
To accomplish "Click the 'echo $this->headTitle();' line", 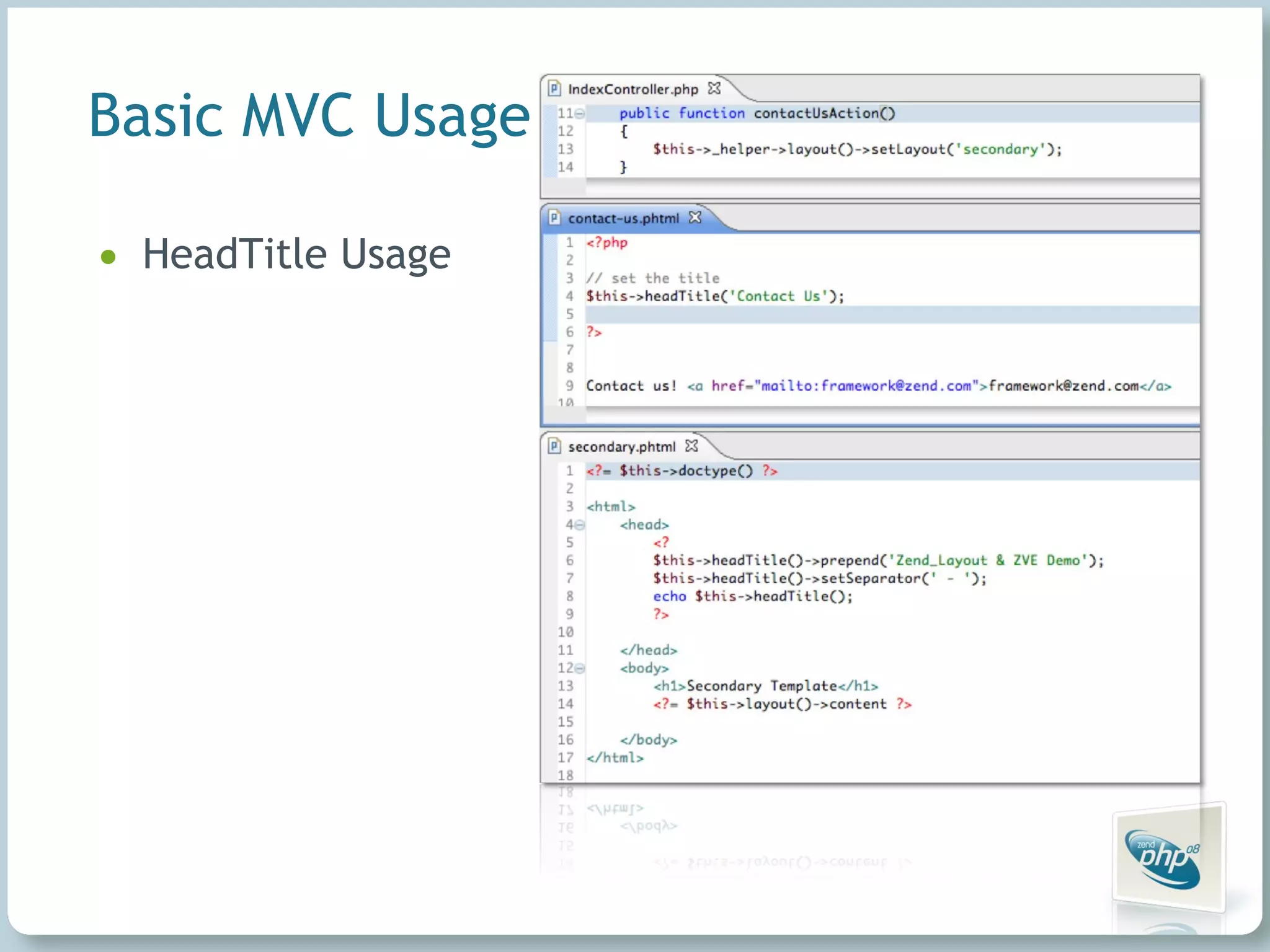I will [753, 596].
